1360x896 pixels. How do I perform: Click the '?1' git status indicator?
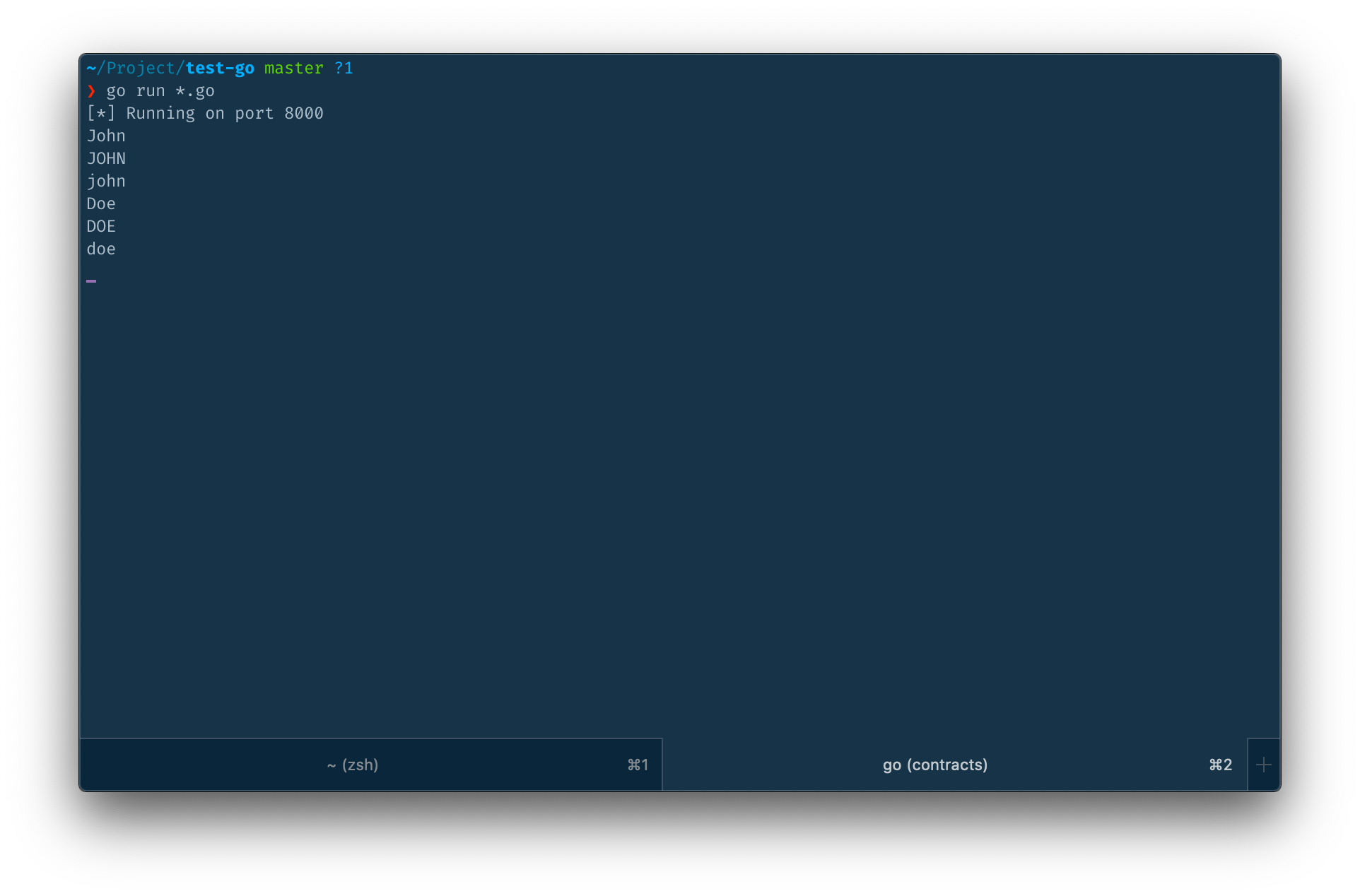344,68
